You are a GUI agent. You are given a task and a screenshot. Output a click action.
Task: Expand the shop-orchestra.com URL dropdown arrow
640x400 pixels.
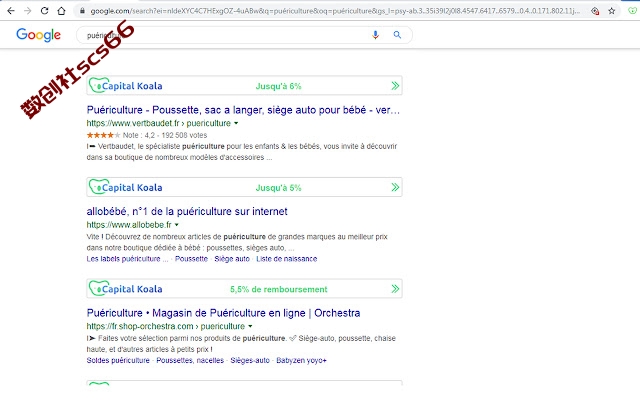[250, 327]
